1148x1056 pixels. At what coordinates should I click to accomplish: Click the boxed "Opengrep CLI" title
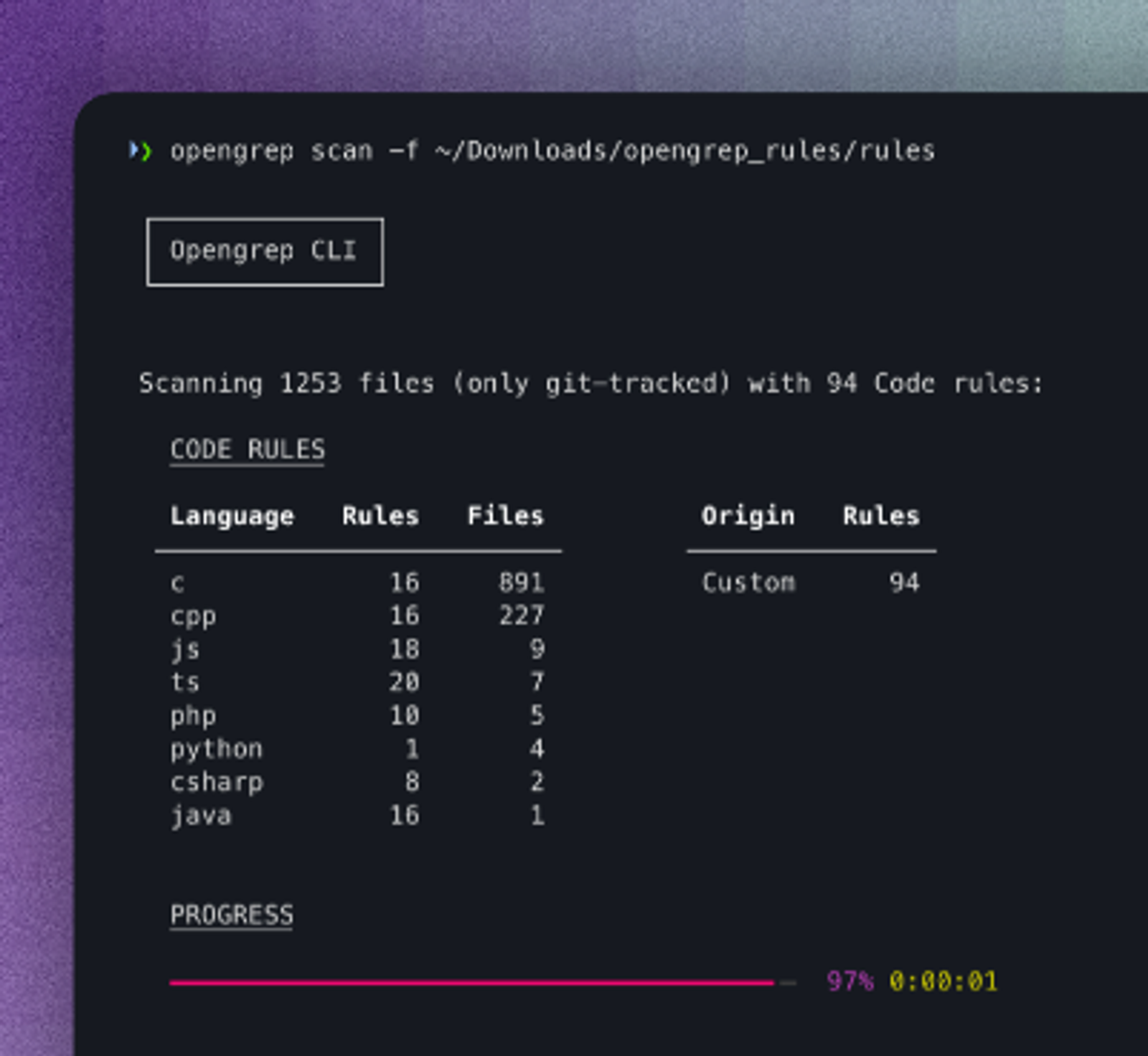coord(265,252)
